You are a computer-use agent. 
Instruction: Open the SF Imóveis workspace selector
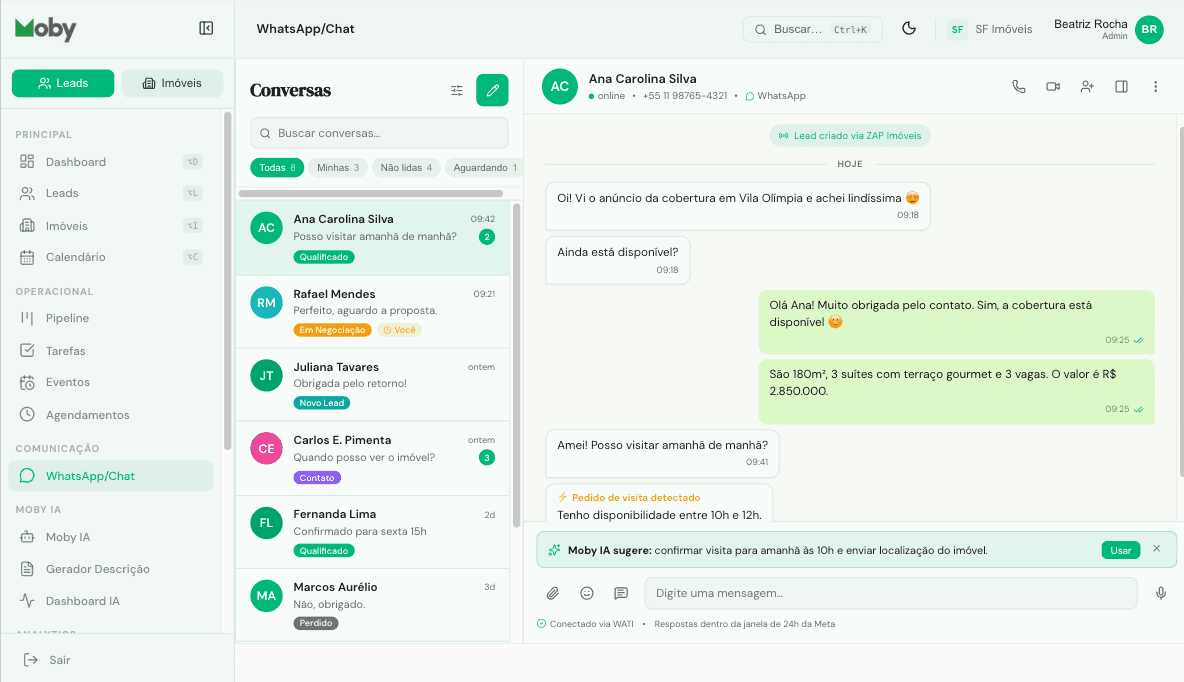coord(989,29)
